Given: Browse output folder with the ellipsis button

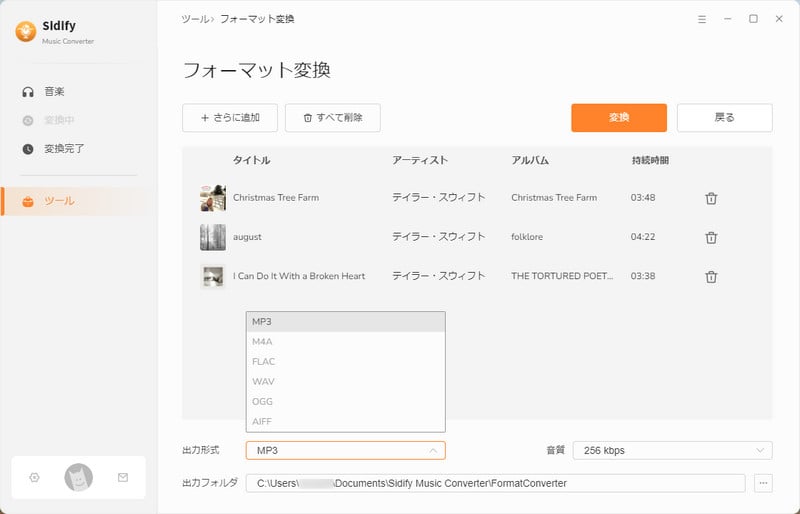Looking at the screenshot, I should (763, 483).
